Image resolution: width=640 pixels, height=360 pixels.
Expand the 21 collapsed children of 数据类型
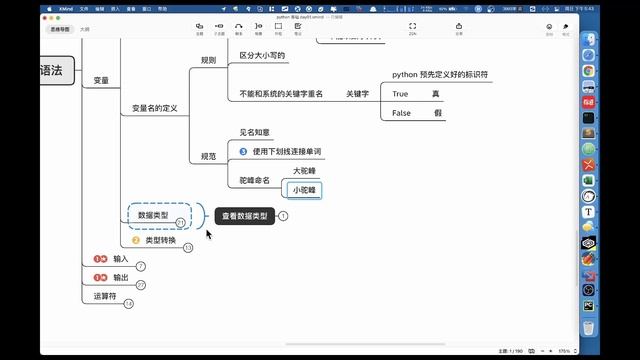pos(180,222)
